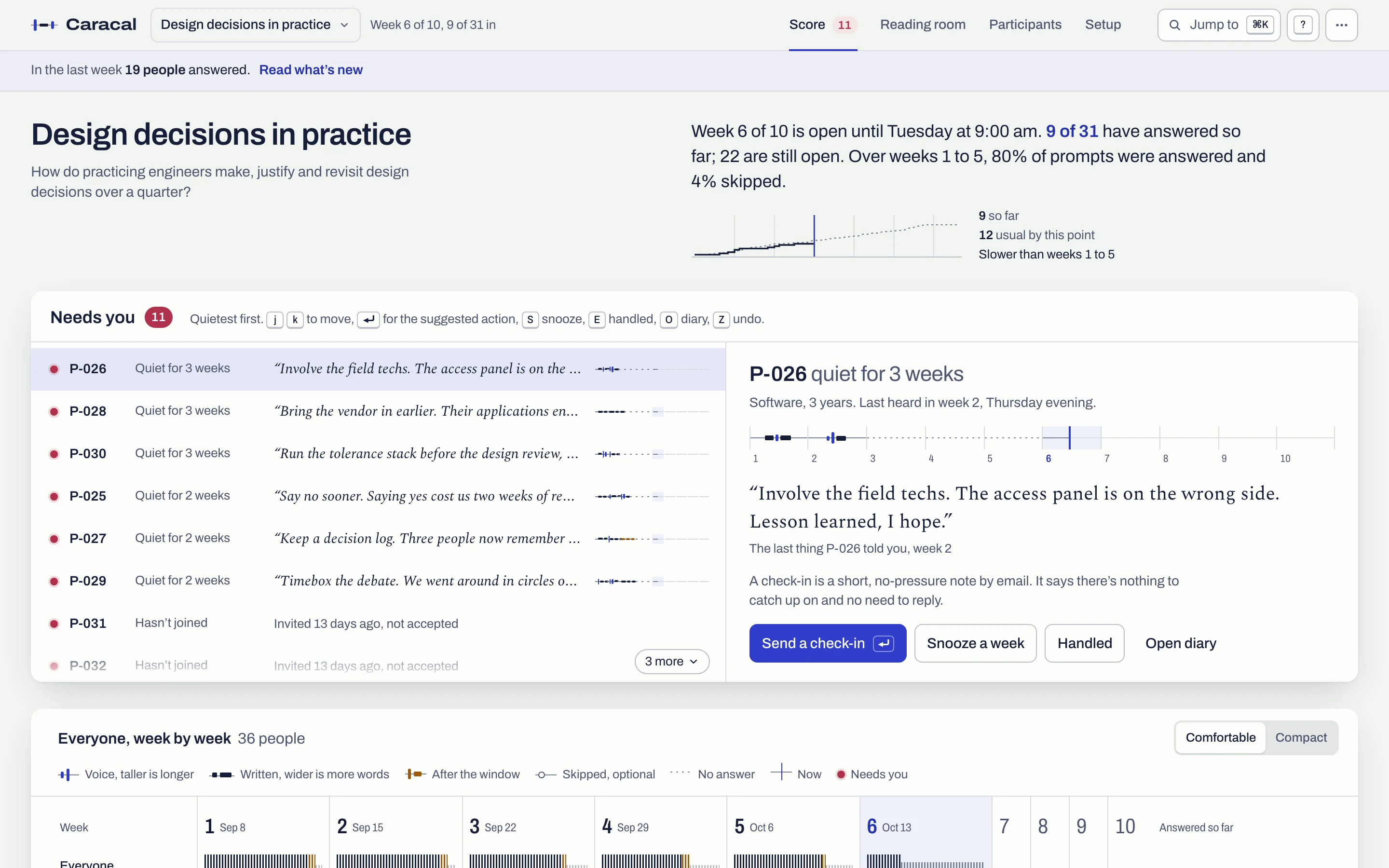
Task: Open diary for P-026
Action: tap(1181, 644)
